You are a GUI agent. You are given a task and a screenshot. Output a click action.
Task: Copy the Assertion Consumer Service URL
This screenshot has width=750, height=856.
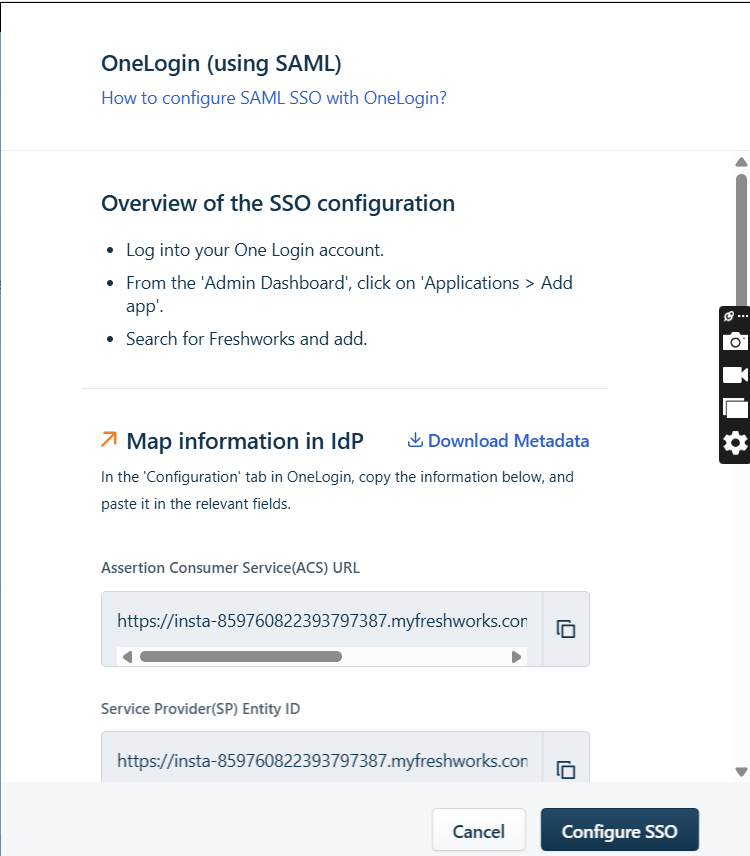pyautogui.click(x=566, y=629)
